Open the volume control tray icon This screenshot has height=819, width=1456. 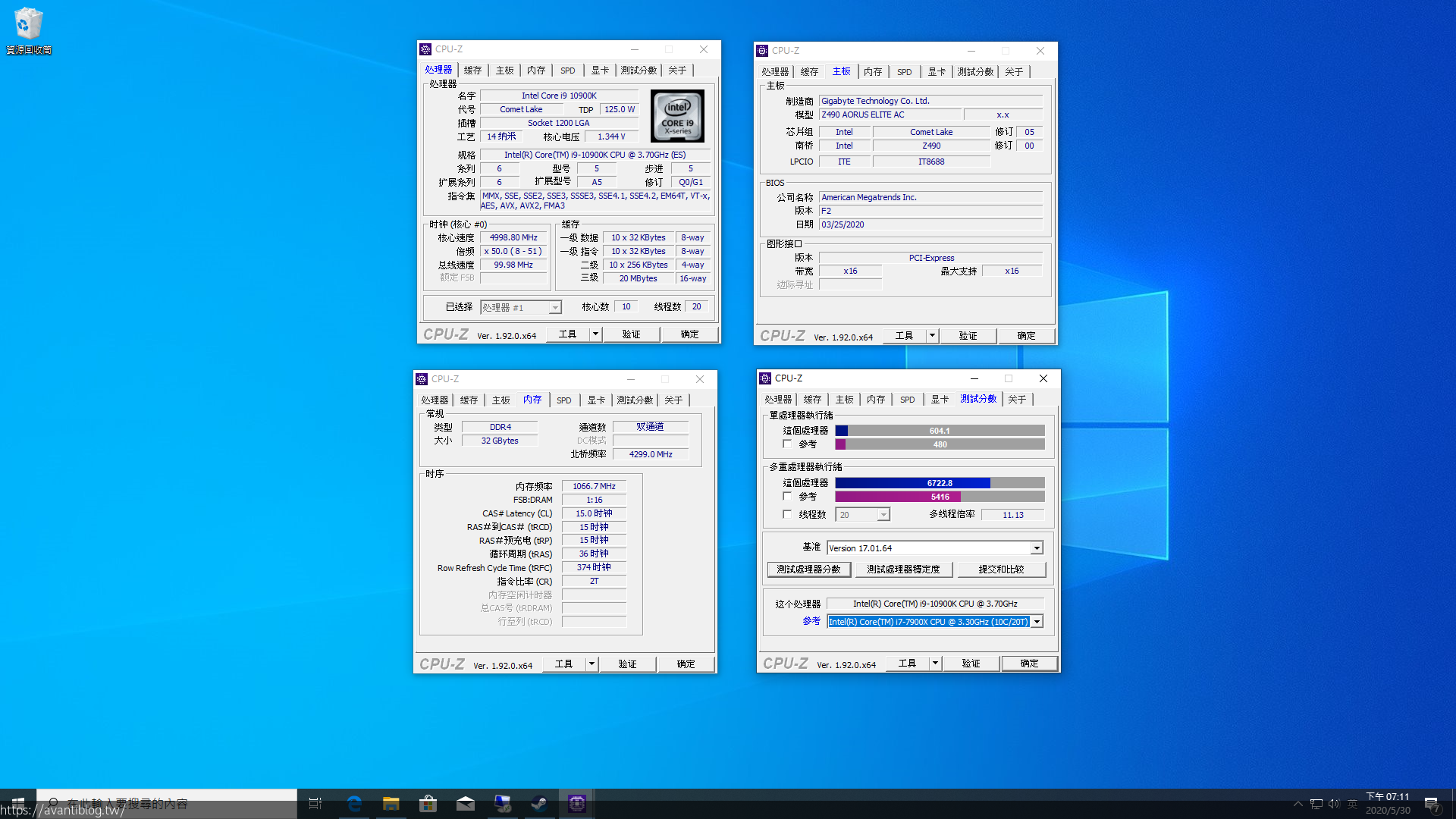(1334, 804)
